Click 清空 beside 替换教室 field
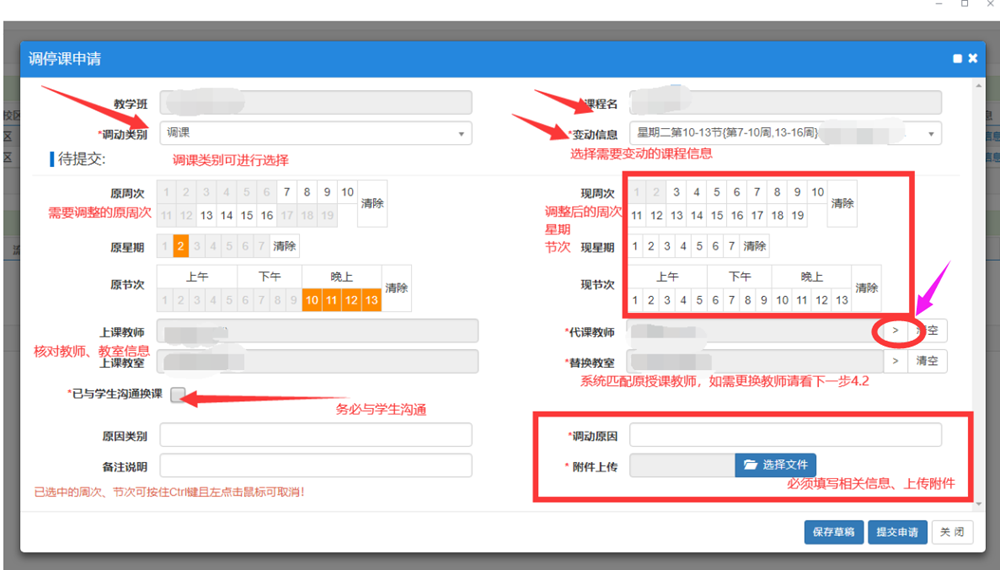This screenshot has height=570, width=1000. [927, 361]
